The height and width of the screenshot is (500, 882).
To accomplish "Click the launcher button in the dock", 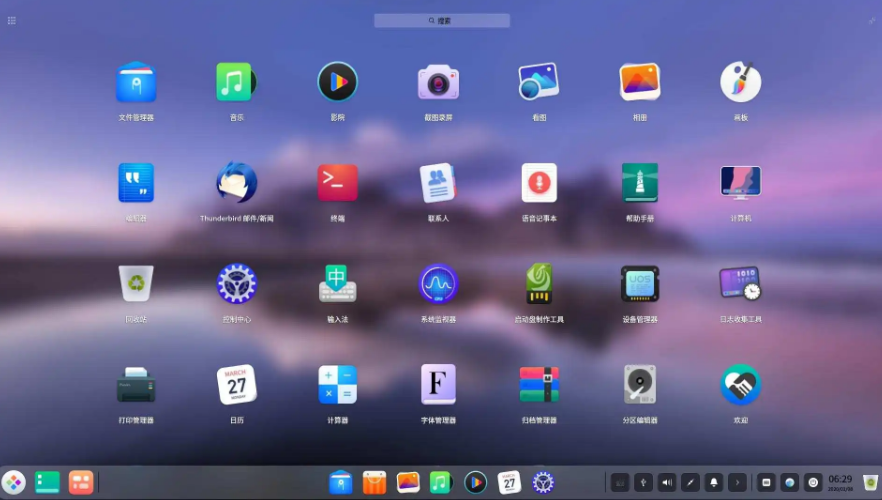I will (14, 483).
